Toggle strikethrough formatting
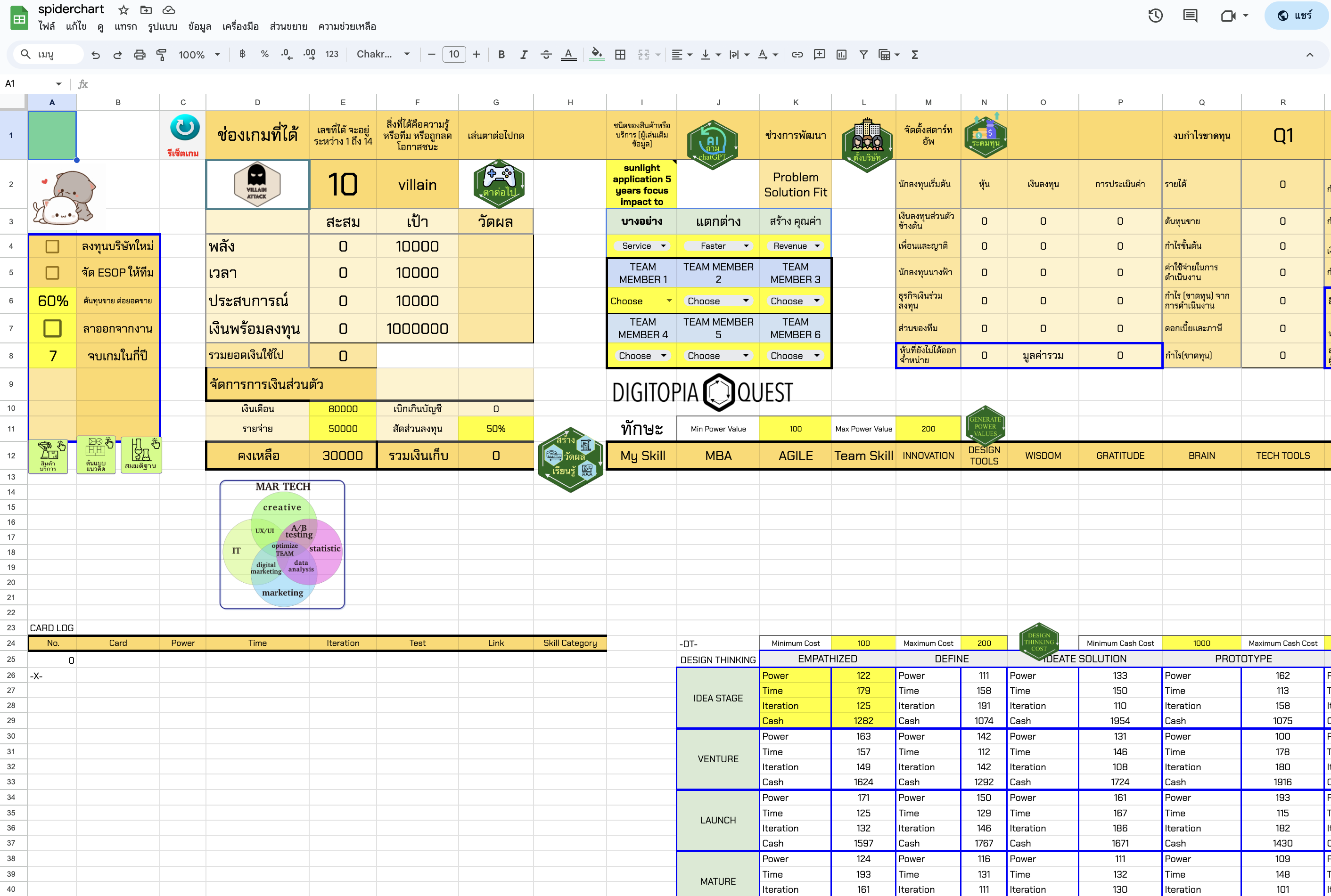 click(x=546, y=54)
